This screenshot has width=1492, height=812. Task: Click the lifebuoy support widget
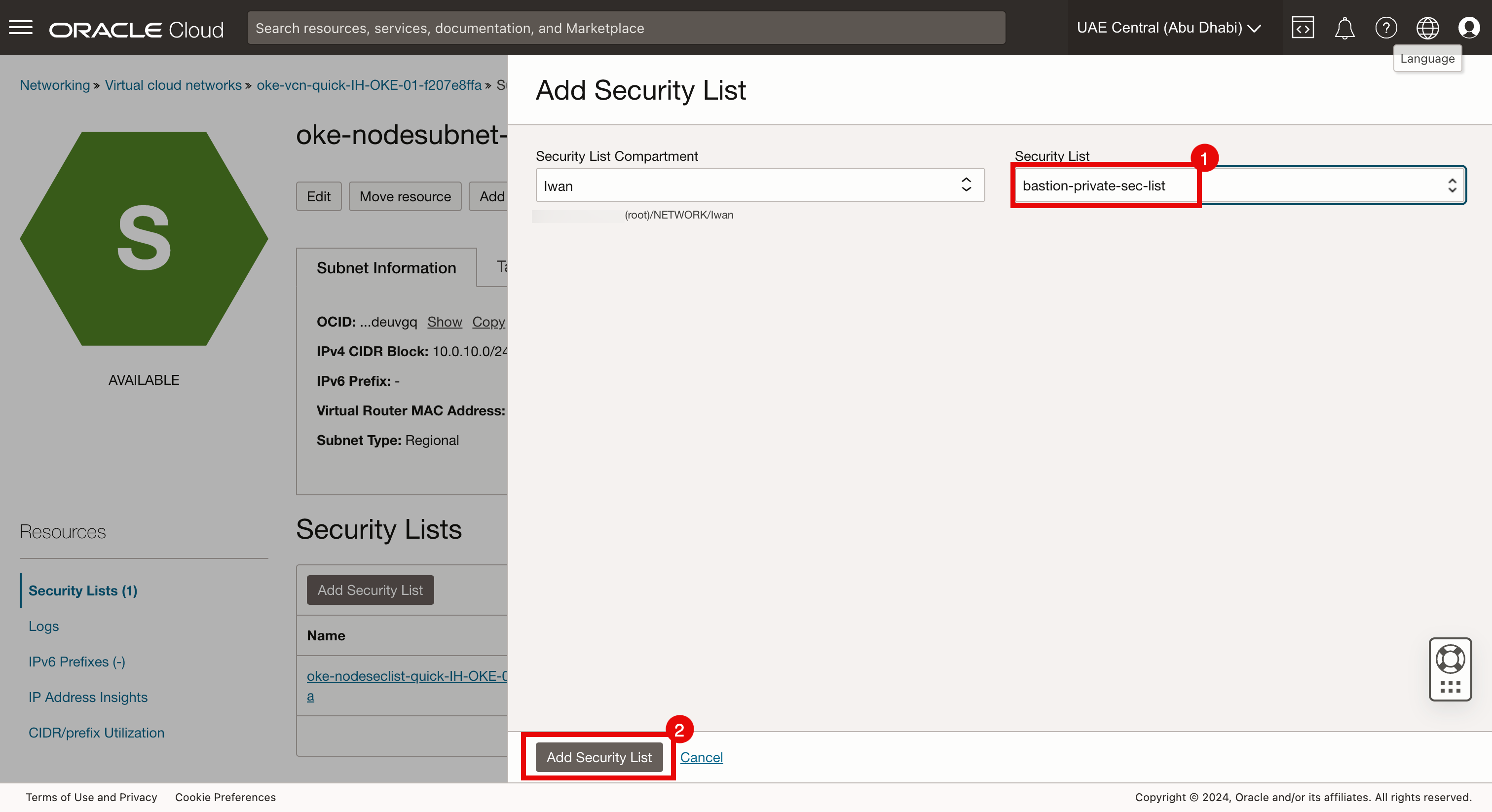click(x=1450, y=660)
